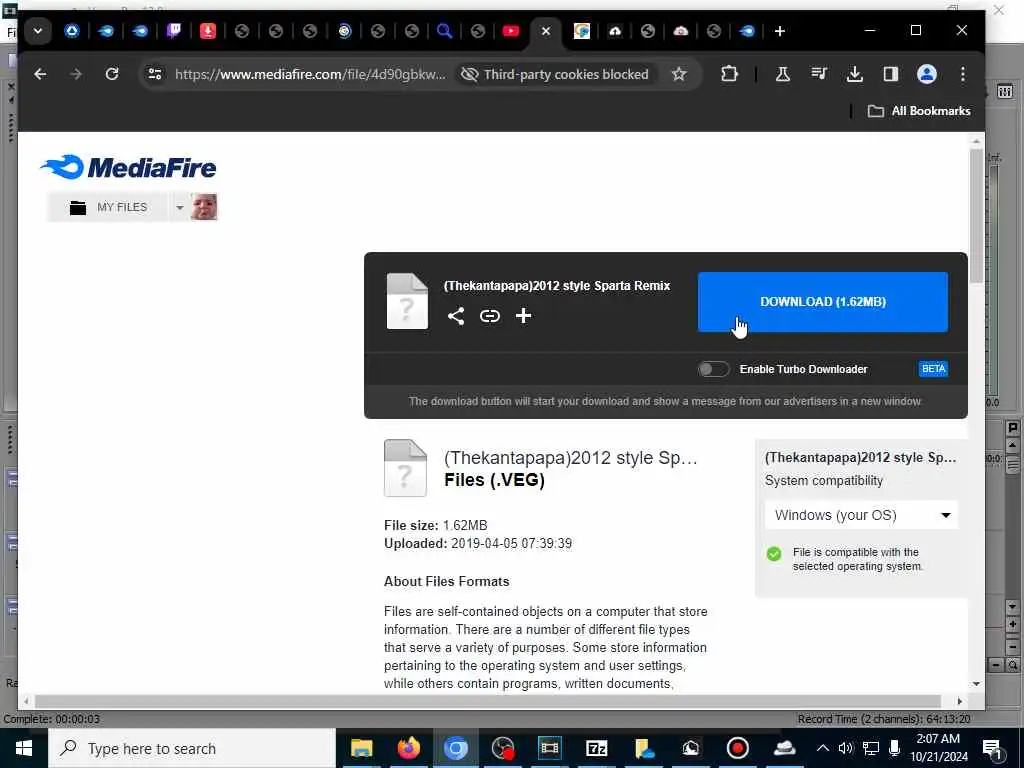Click the page scroll up arrow
The height and width of the screenshot is (768, 1024).
[x=976, y=141]
